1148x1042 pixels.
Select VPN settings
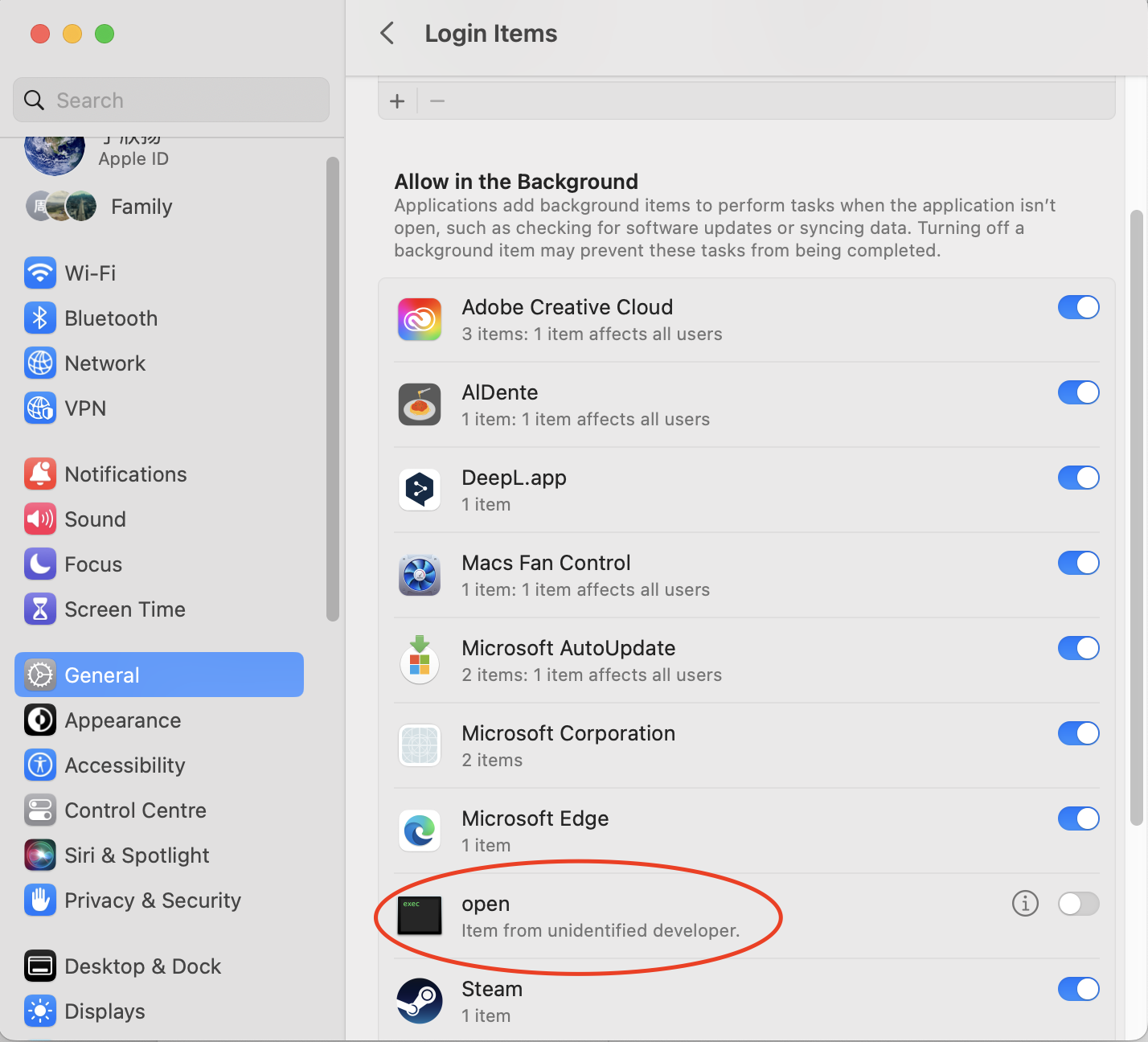pos(84,408)
